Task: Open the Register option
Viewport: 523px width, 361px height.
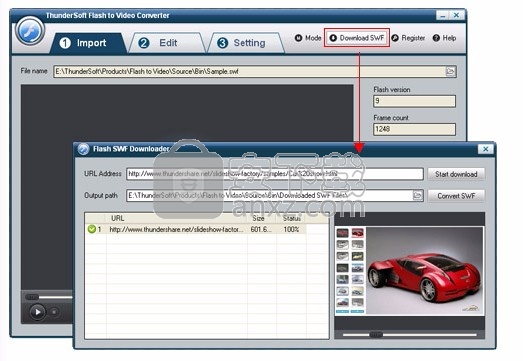Action: coord(408,38)
